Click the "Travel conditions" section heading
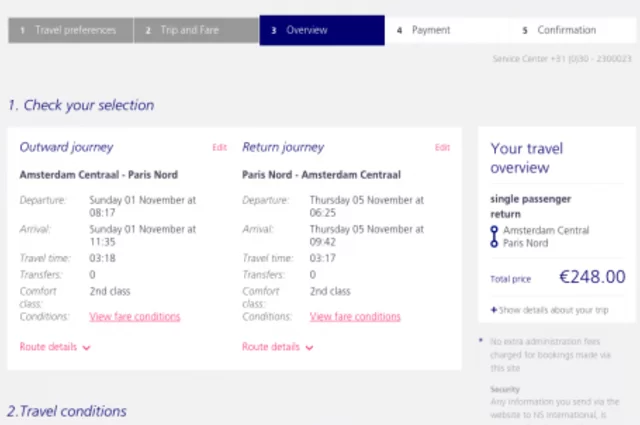The width and height of the screenshot is (640, 425). point(67,411)
